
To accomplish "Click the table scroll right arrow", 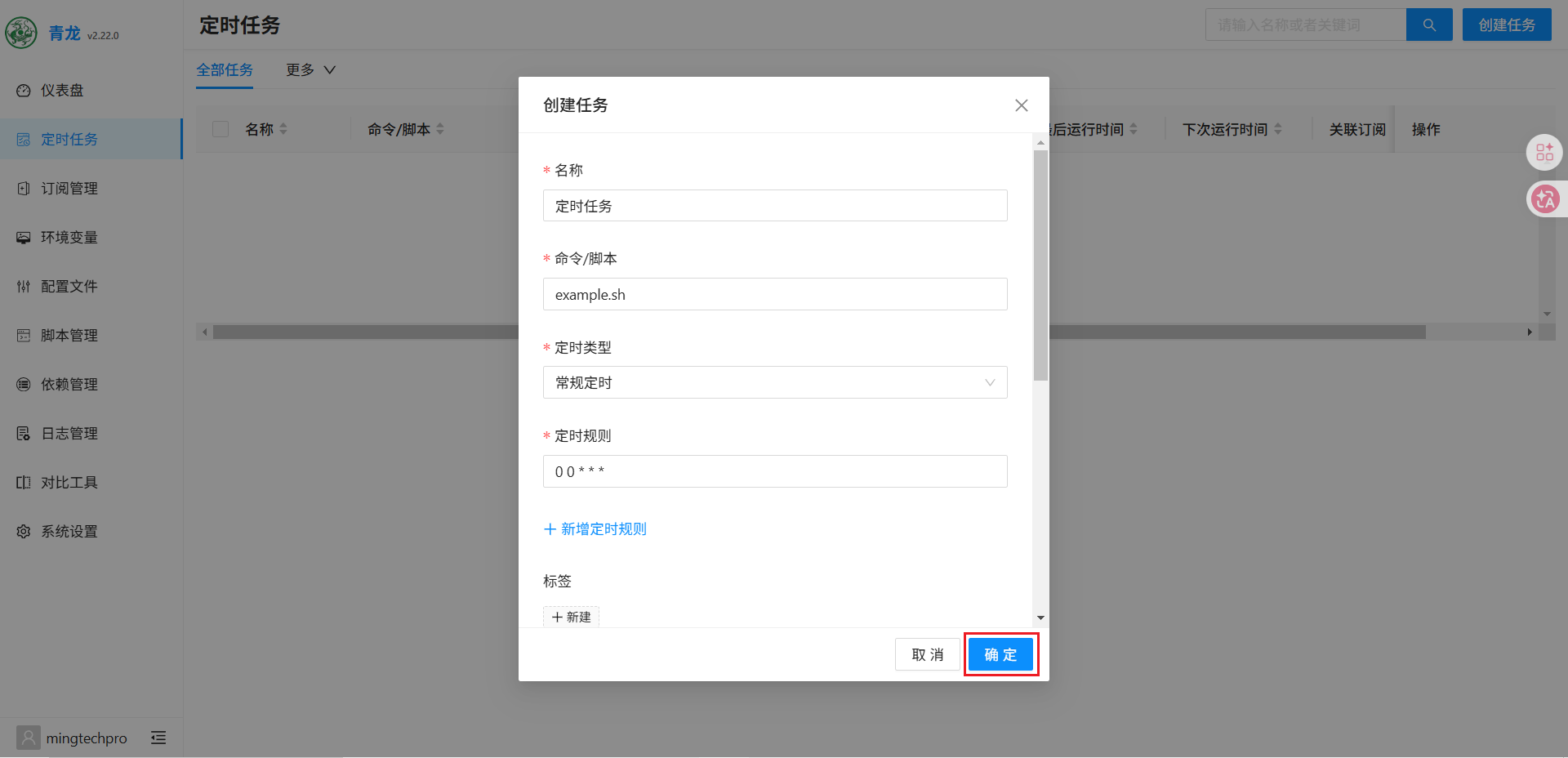I will 1530,332.
